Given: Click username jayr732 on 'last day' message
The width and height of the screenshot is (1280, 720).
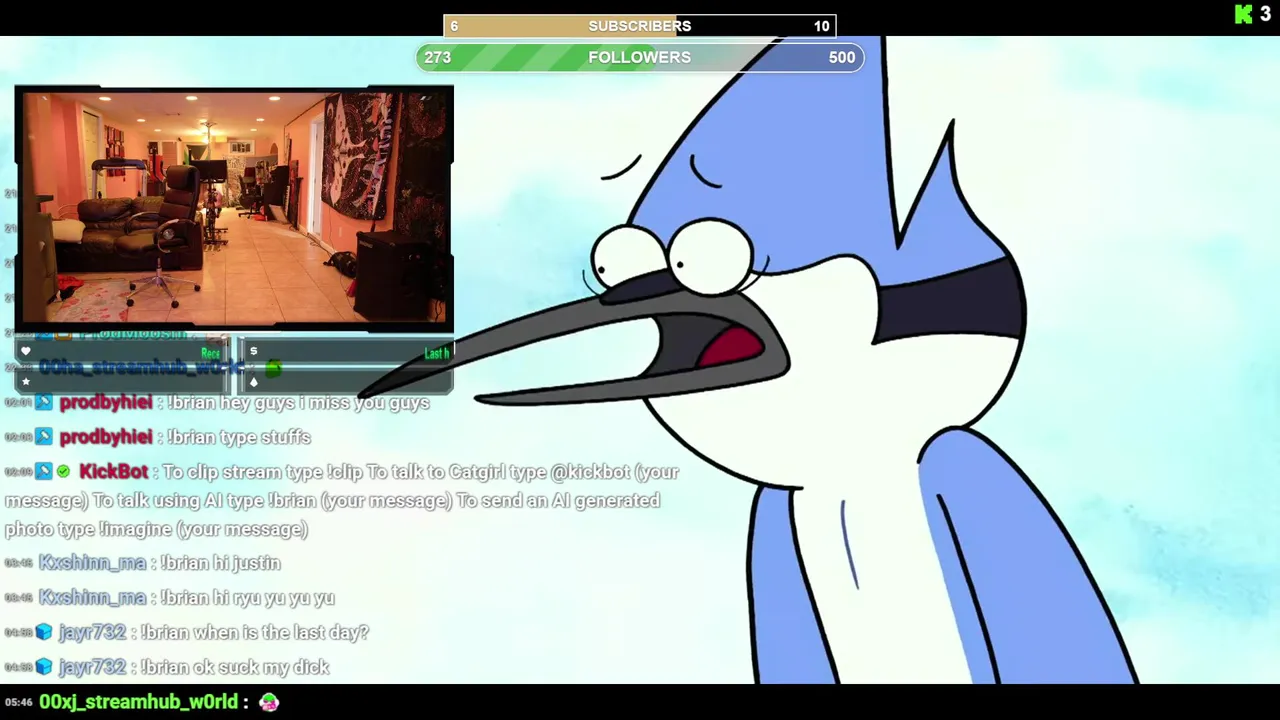Looking at the screenshot, I should 92,632.
